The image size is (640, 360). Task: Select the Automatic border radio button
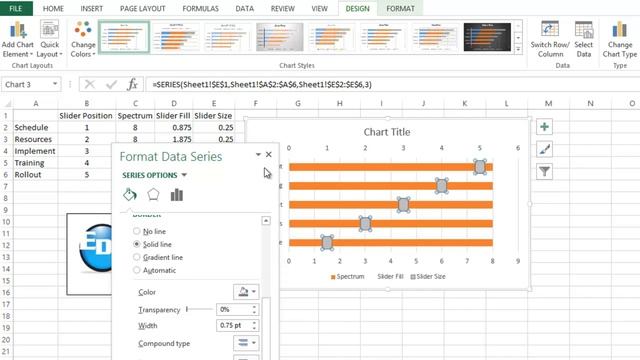(x=137, y=270)
